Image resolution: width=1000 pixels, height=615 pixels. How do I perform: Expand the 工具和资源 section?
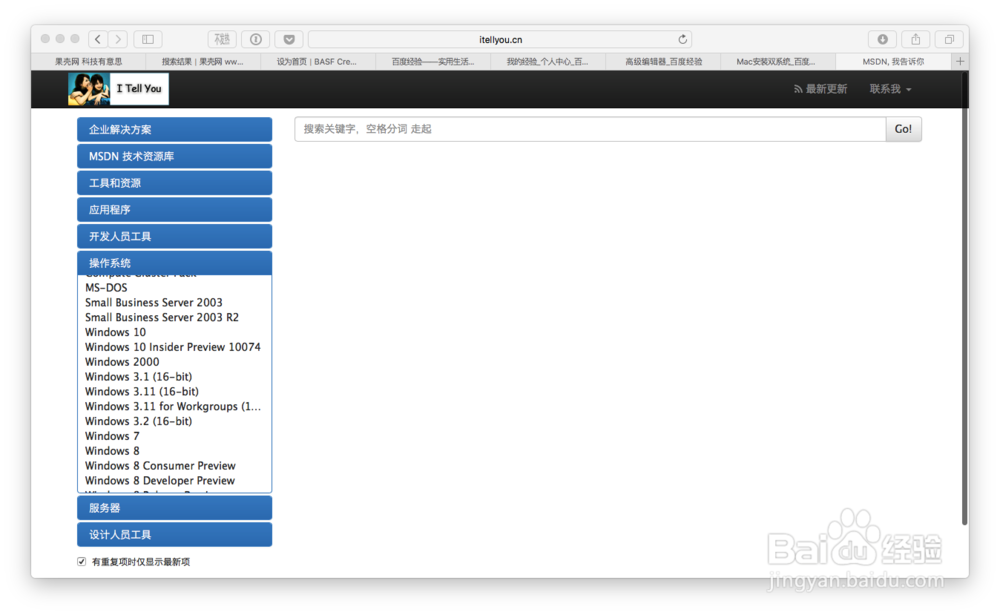tap(175, 183)
